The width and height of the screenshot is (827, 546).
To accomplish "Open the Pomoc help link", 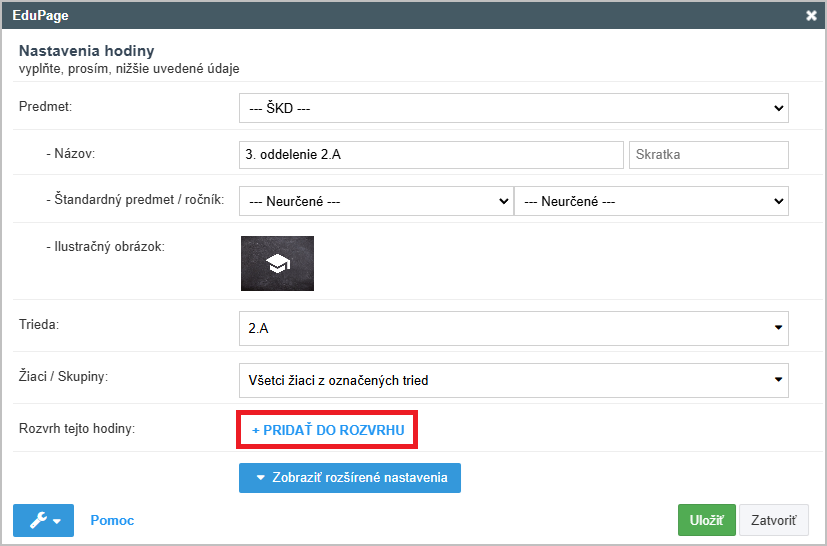I will click(x=112, y=521).
